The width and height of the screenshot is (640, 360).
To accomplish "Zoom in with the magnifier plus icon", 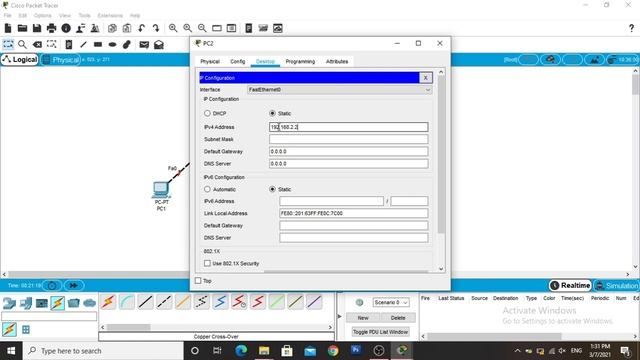I will pyautogui.click(x=173, y=28).
